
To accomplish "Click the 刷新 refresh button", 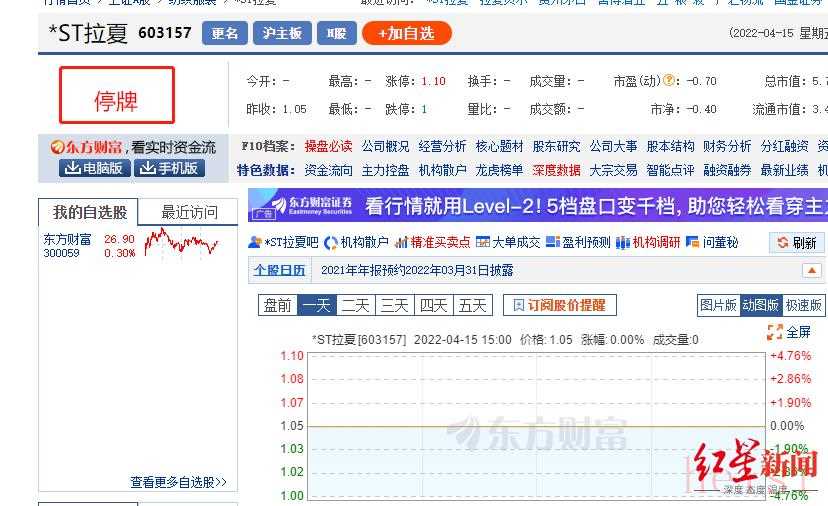I will click(796, 243).
